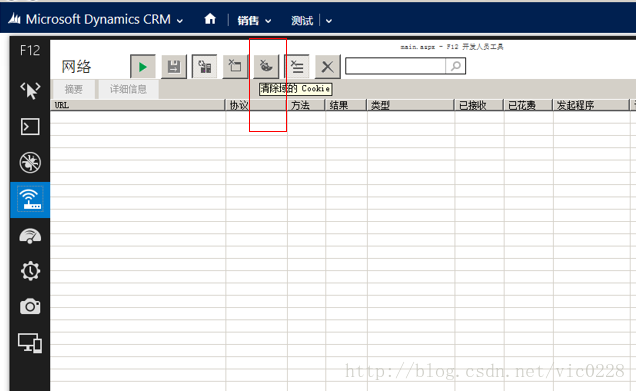Toggle the always refresh from server icon

[204, 67]
